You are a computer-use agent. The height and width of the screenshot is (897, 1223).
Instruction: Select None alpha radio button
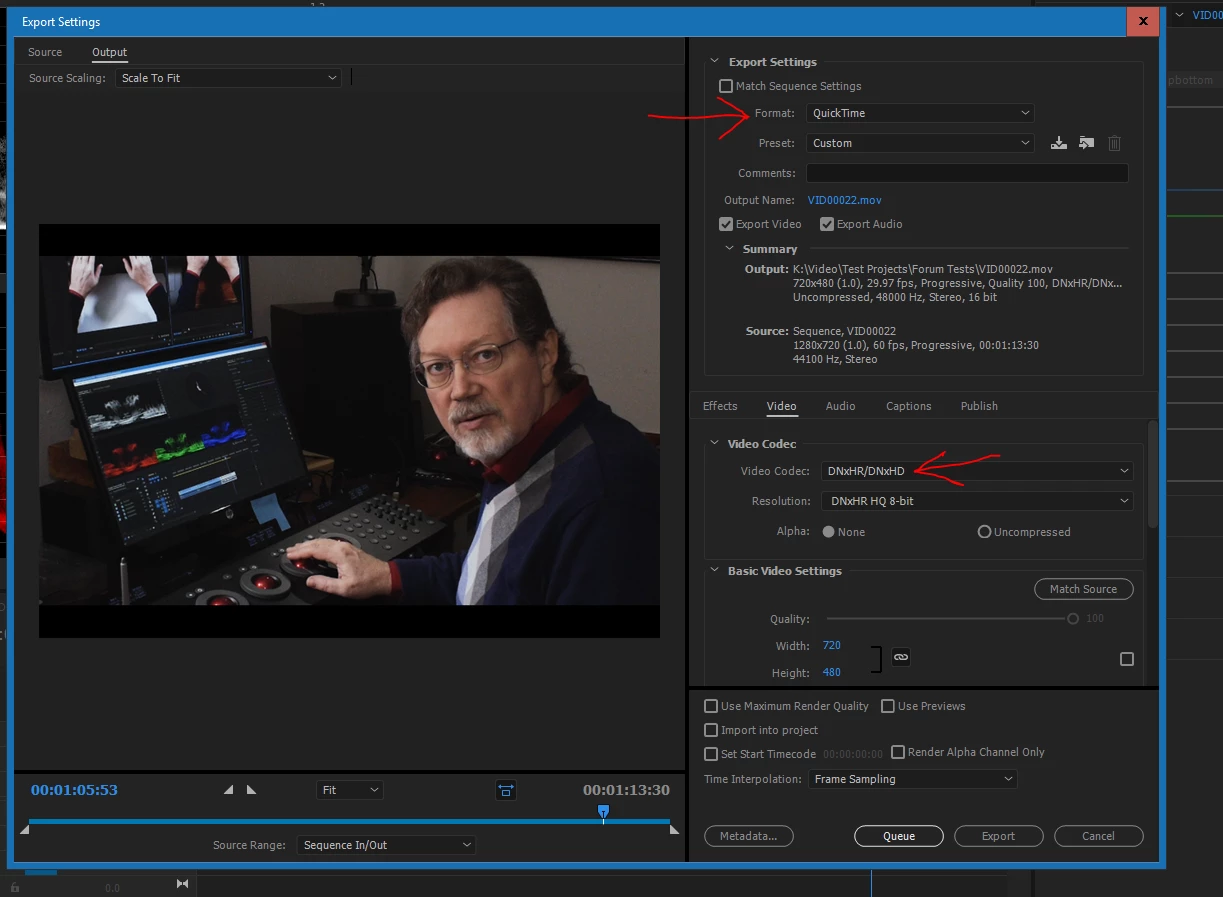[x=828, y=532]
